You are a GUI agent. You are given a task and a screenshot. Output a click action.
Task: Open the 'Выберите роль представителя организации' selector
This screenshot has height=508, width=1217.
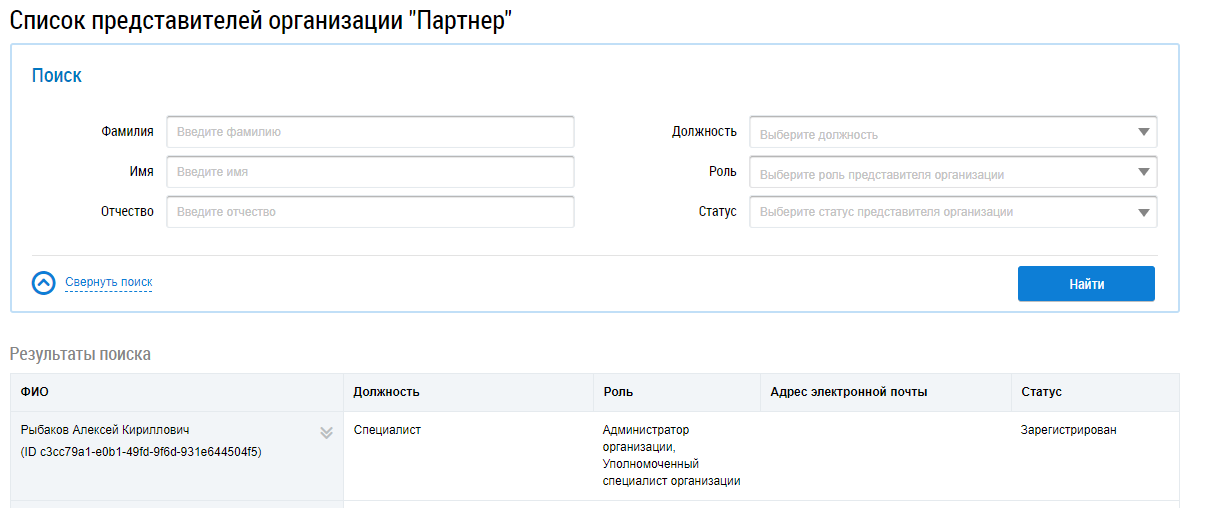[940, 173]
